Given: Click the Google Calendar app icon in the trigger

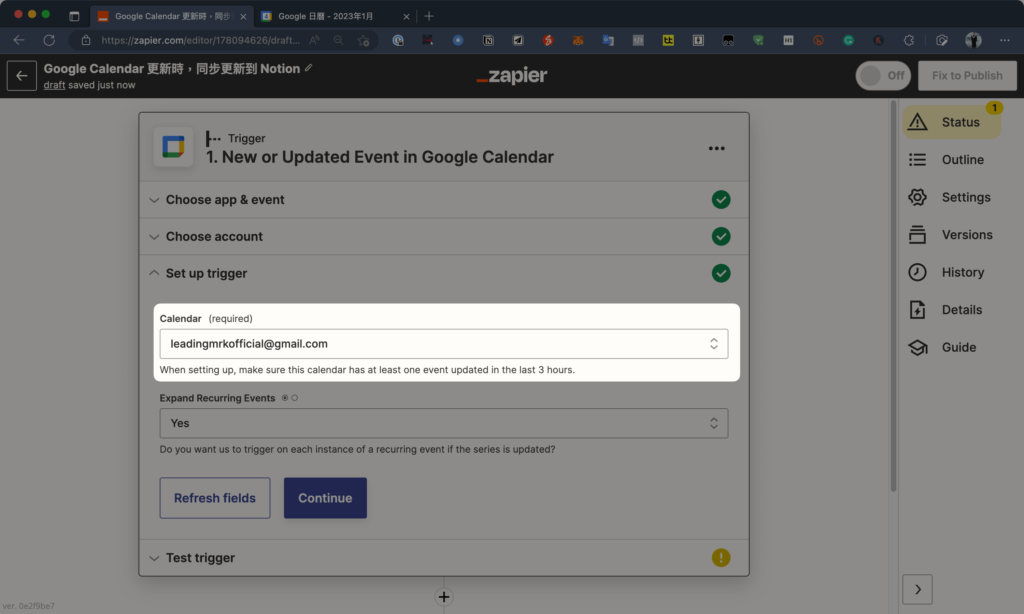Looking at the screenshot, I should (x=173, y=147).
